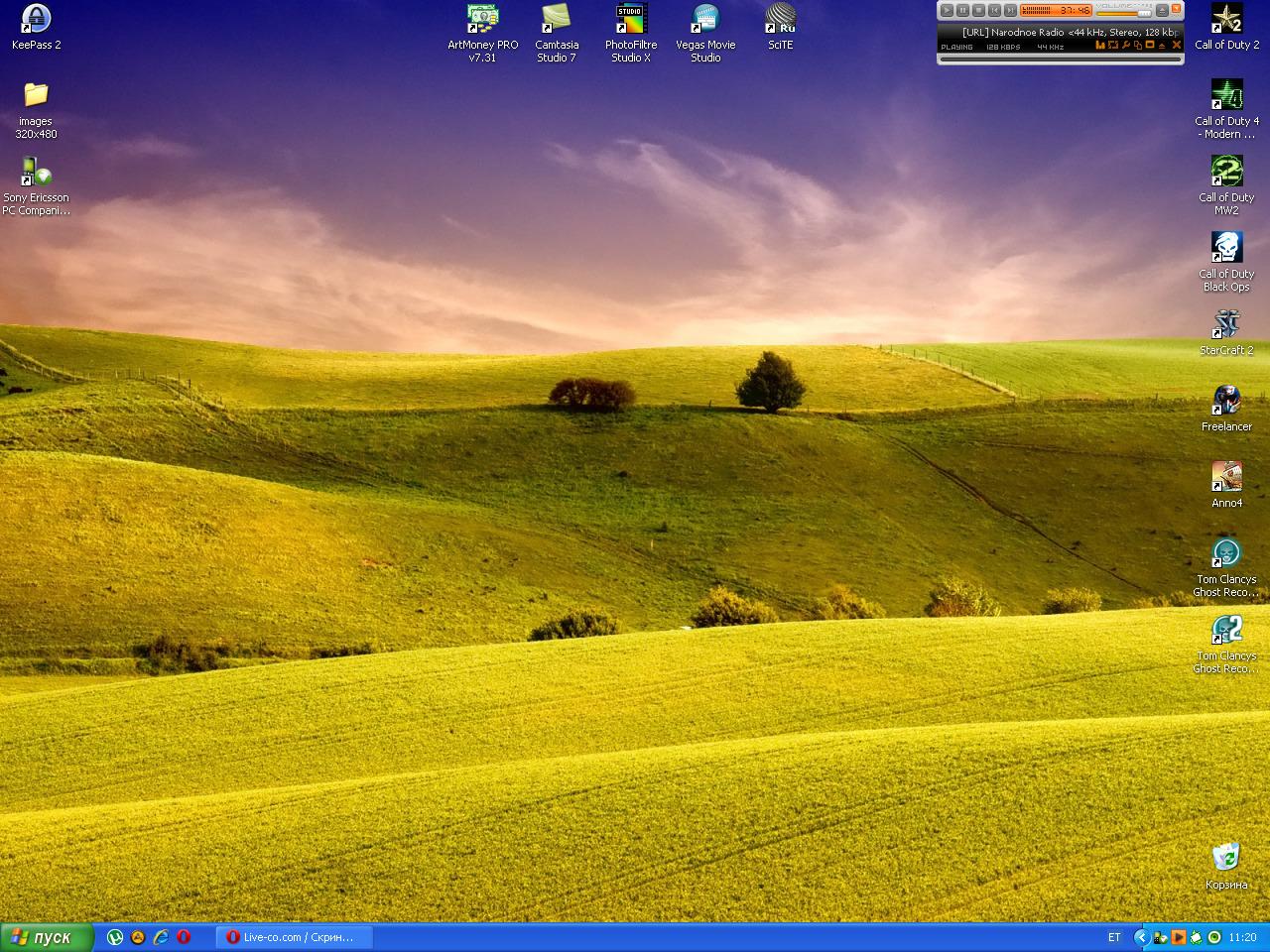Toggle repeat mode in the media player
1270x952 pixels.
[x=1113, y=46]
